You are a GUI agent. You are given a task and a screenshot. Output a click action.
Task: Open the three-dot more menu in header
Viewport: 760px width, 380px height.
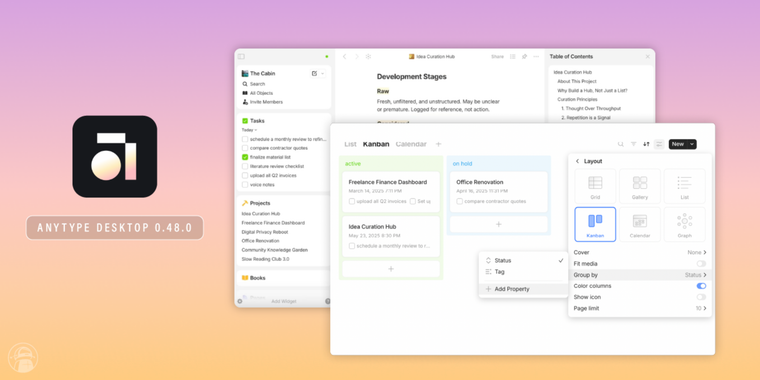point(536,57)
